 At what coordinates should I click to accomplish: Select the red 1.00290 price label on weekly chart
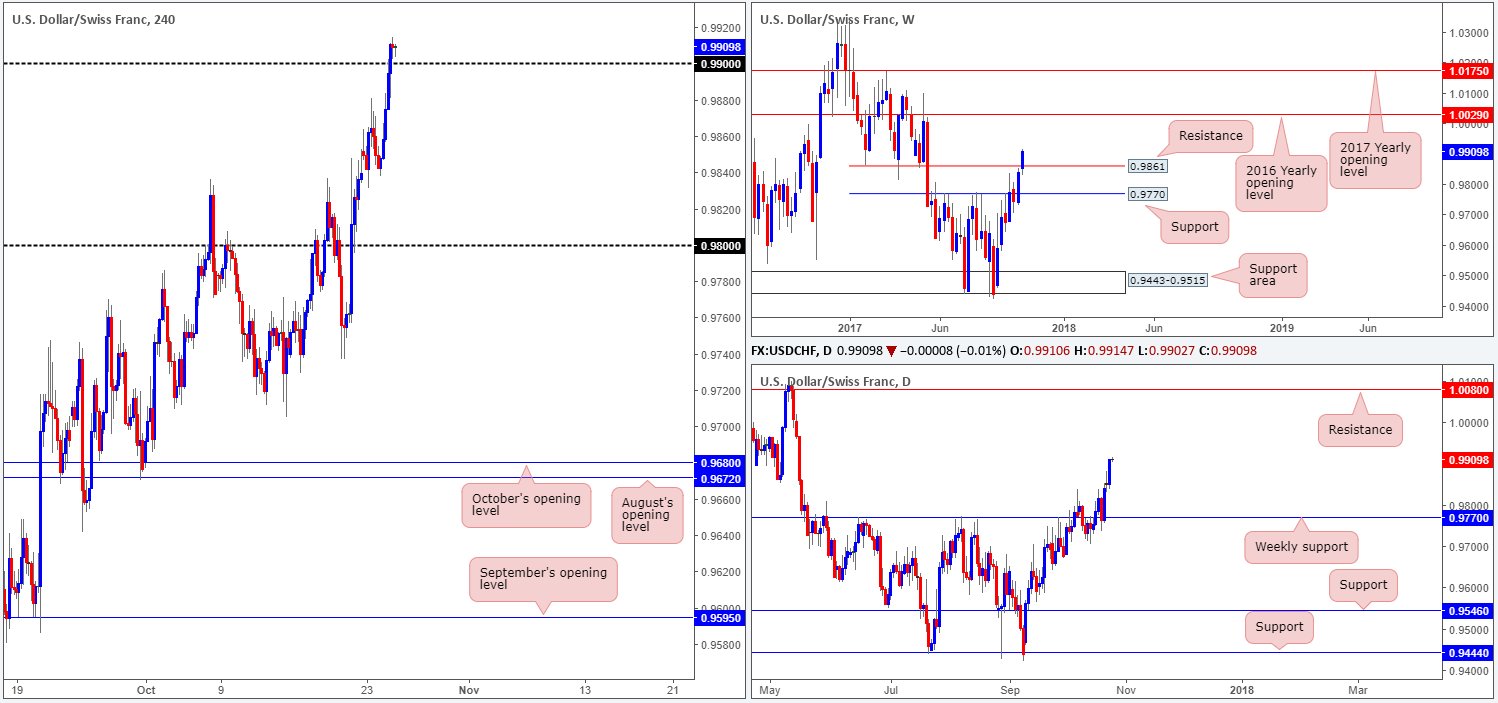(x=1467, y=115)
